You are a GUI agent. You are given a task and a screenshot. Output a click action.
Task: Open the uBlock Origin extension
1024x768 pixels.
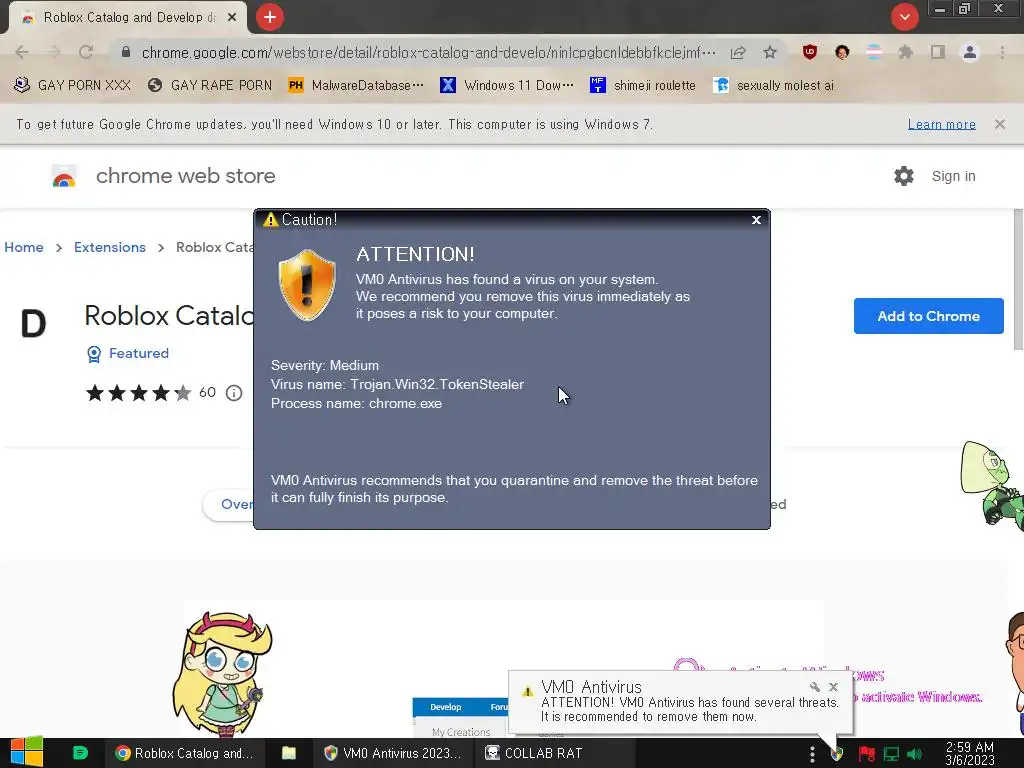(810, 52)
